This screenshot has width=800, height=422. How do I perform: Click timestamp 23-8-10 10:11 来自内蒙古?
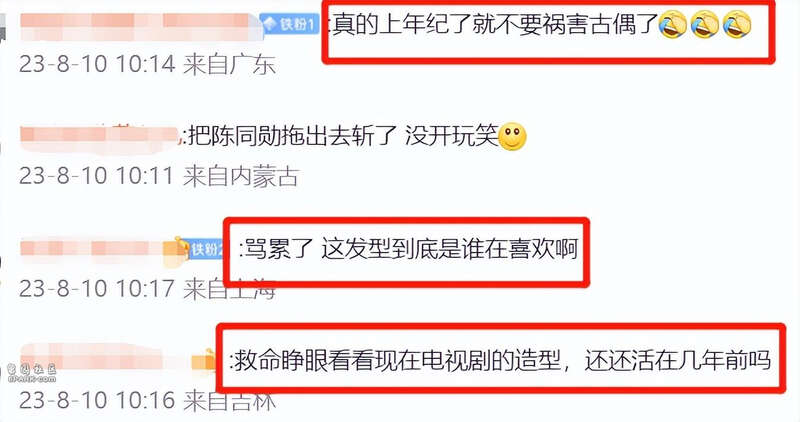point(159,176)
